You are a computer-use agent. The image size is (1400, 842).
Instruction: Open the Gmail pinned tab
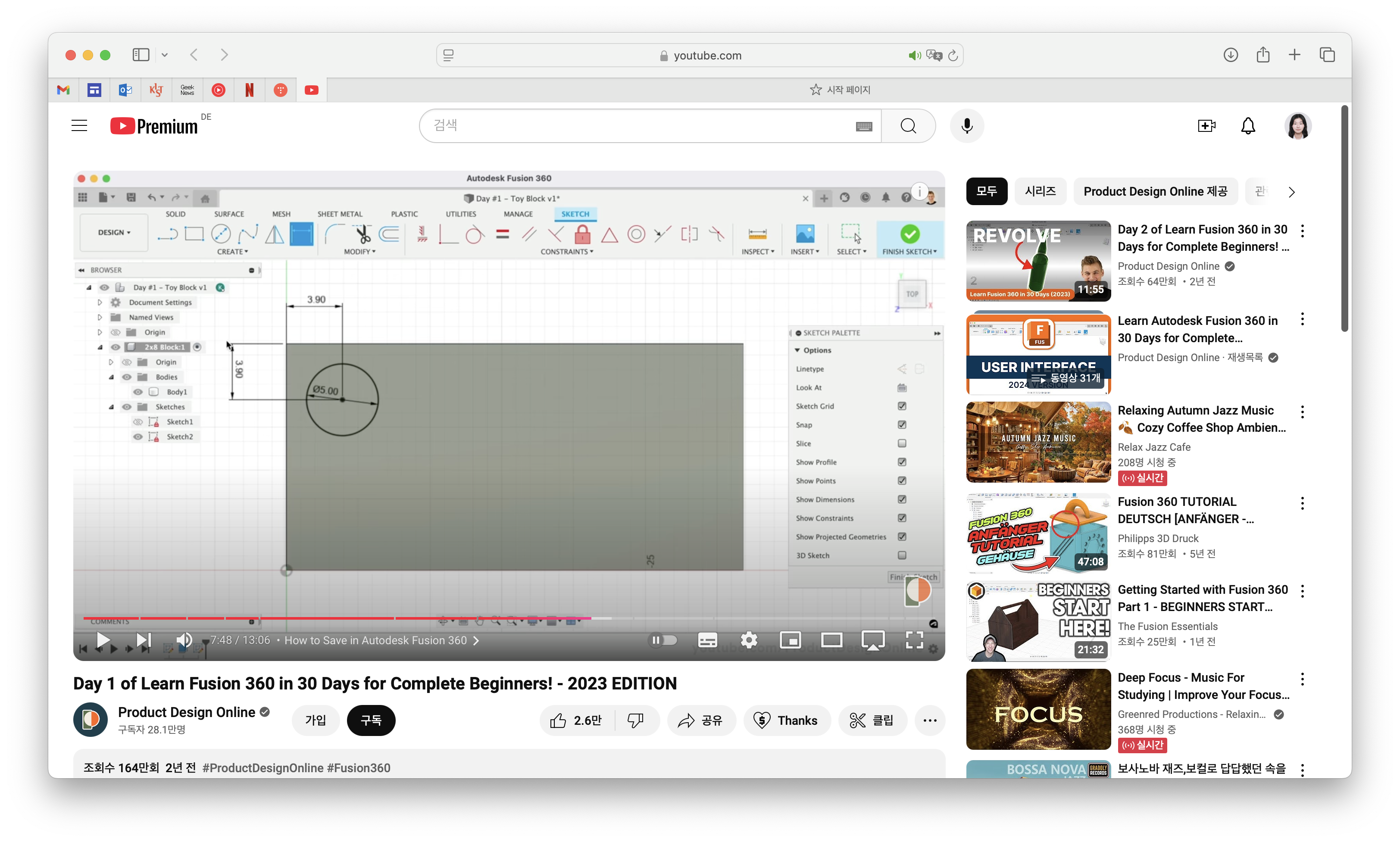coord(63,90)
